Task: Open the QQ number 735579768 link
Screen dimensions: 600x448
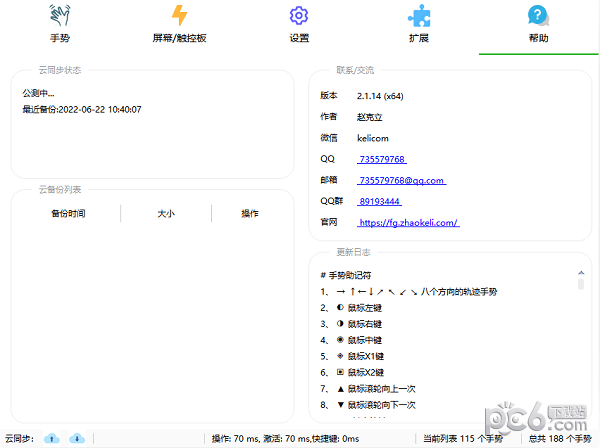Action: coord(382,159)
